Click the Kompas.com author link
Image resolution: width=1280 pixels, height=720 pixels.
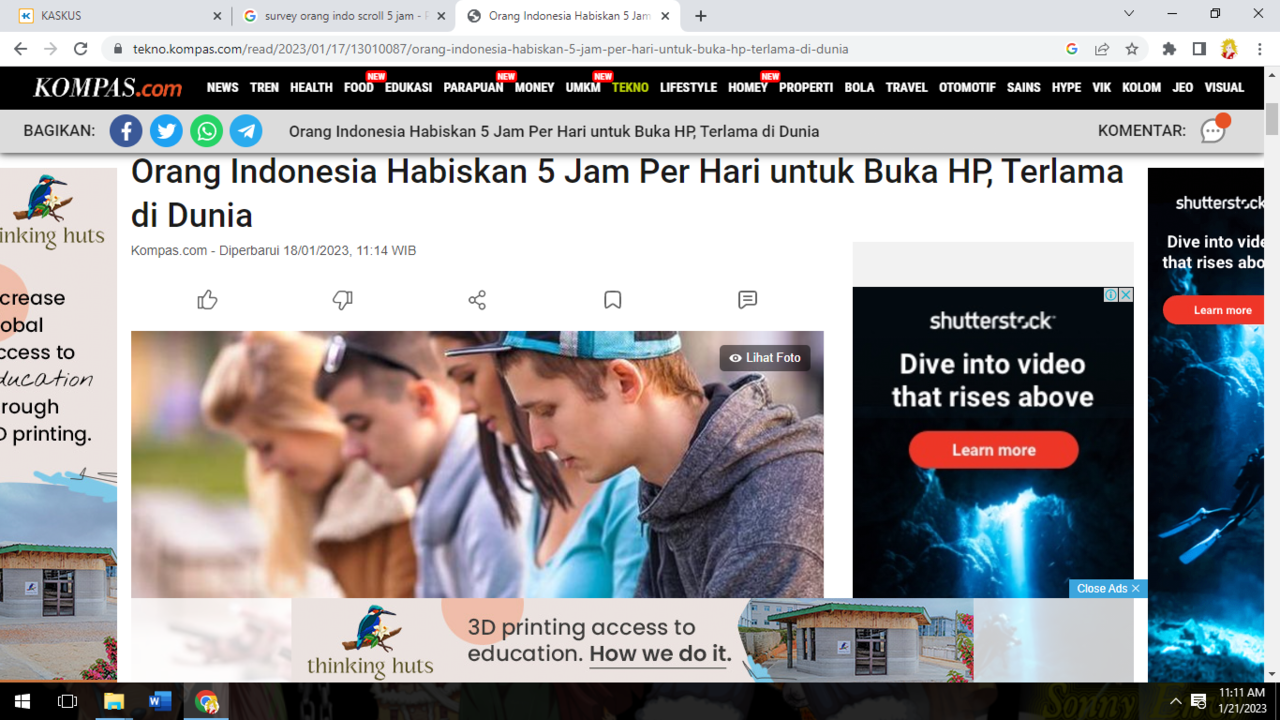point(169,251)
